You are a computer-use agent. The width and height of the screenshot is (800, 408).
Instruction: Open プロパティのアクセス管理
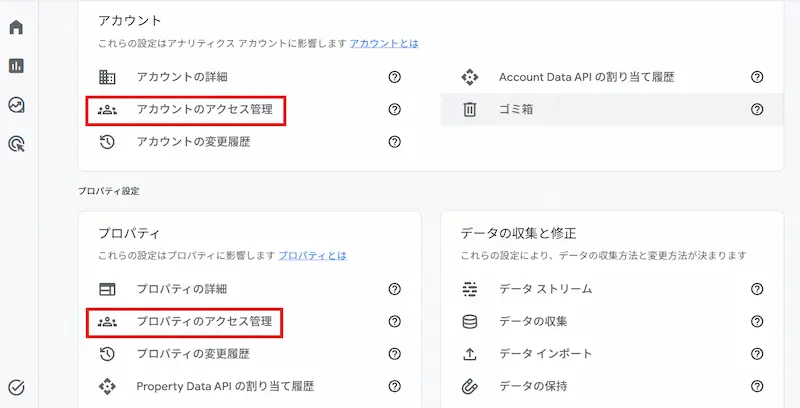205,322
